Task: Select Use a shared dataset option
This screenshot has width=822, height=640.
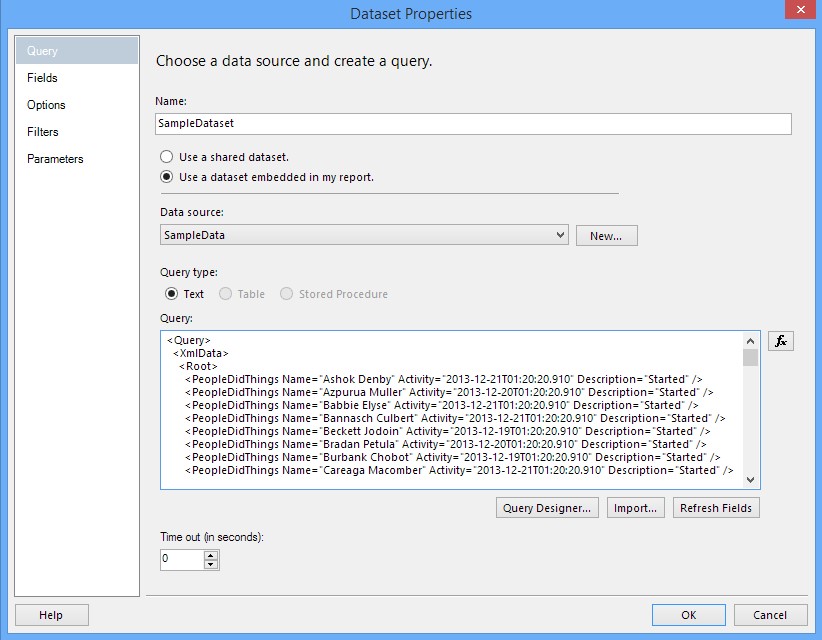Action: pyautogui.click(x=167, y=157)
